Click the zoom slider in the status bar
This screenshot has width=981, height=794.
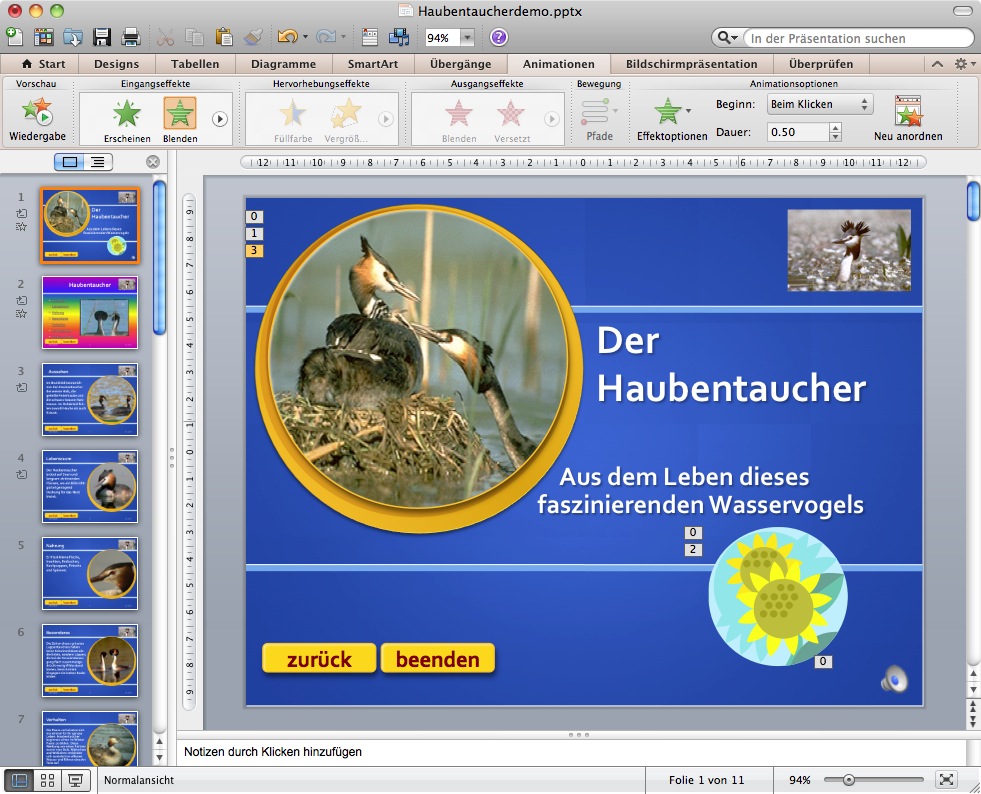coord(849,780)
